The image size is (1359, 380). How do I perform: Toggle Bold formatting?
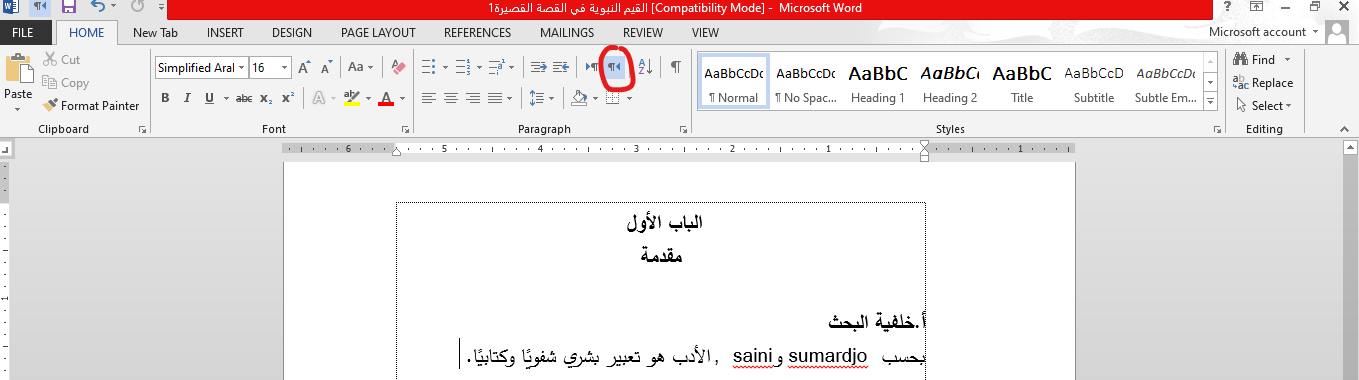[x=165, y=98]
